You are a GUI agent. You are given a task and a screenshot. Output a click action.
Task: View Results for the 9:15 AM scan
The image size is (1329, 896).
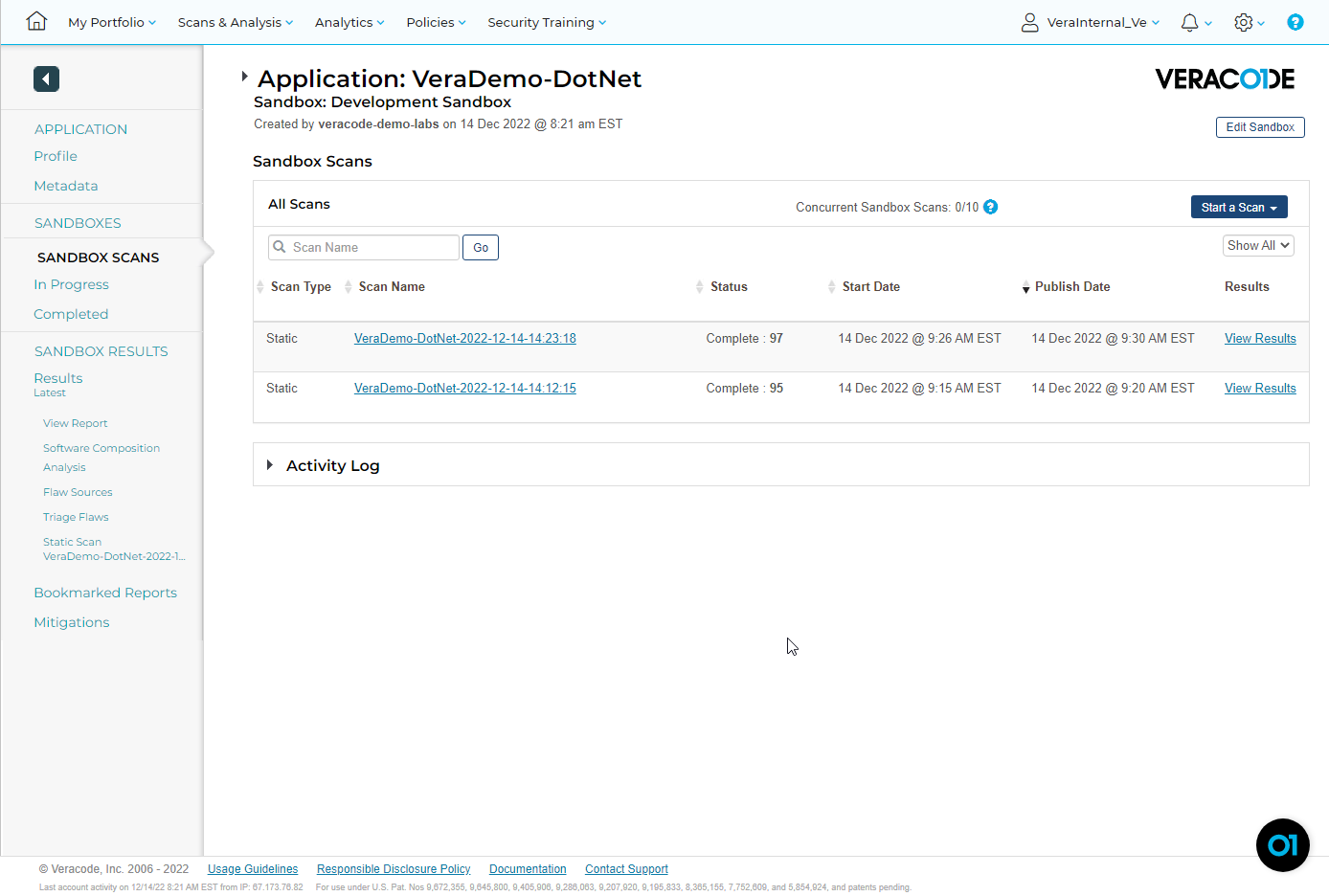(x=1260, y=389)
